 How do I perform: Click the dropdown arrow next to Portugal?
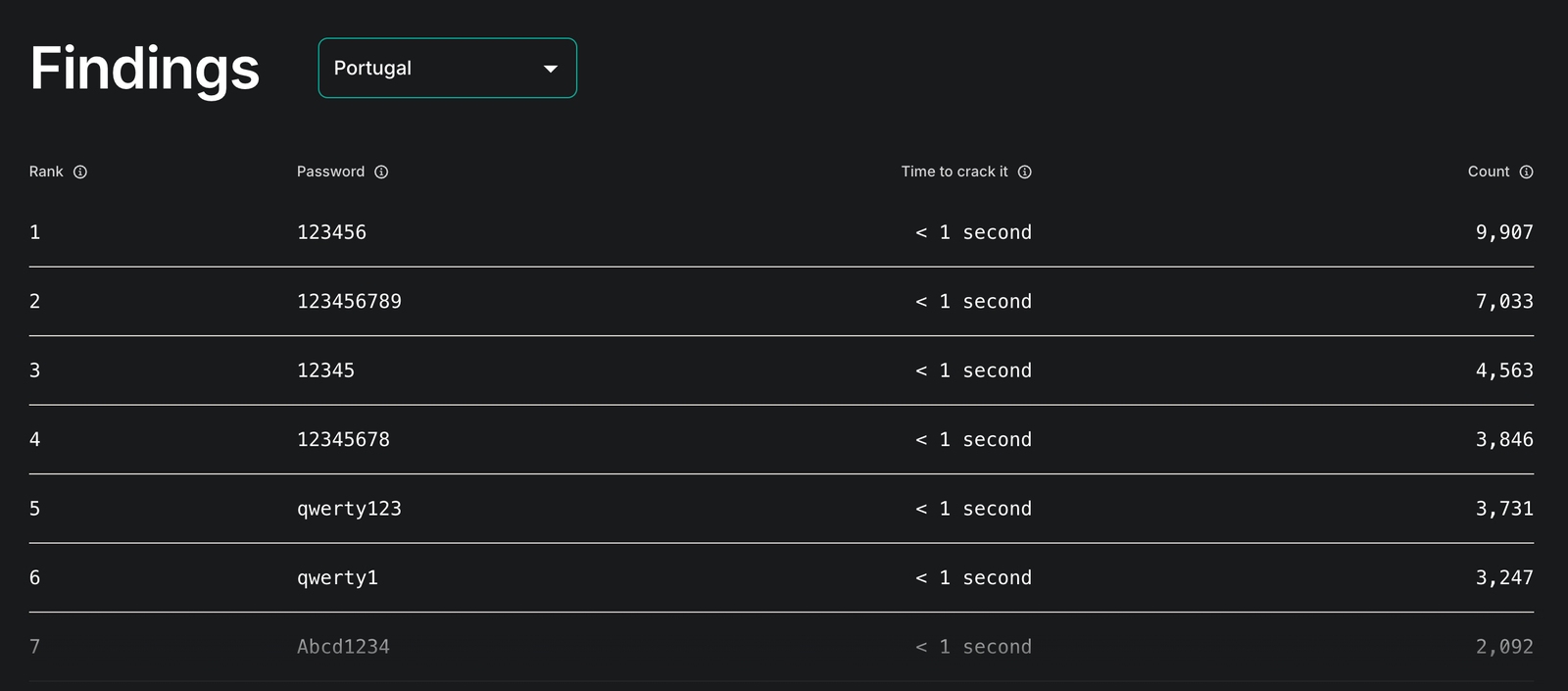pyautogui.click(x=551, y=69)
